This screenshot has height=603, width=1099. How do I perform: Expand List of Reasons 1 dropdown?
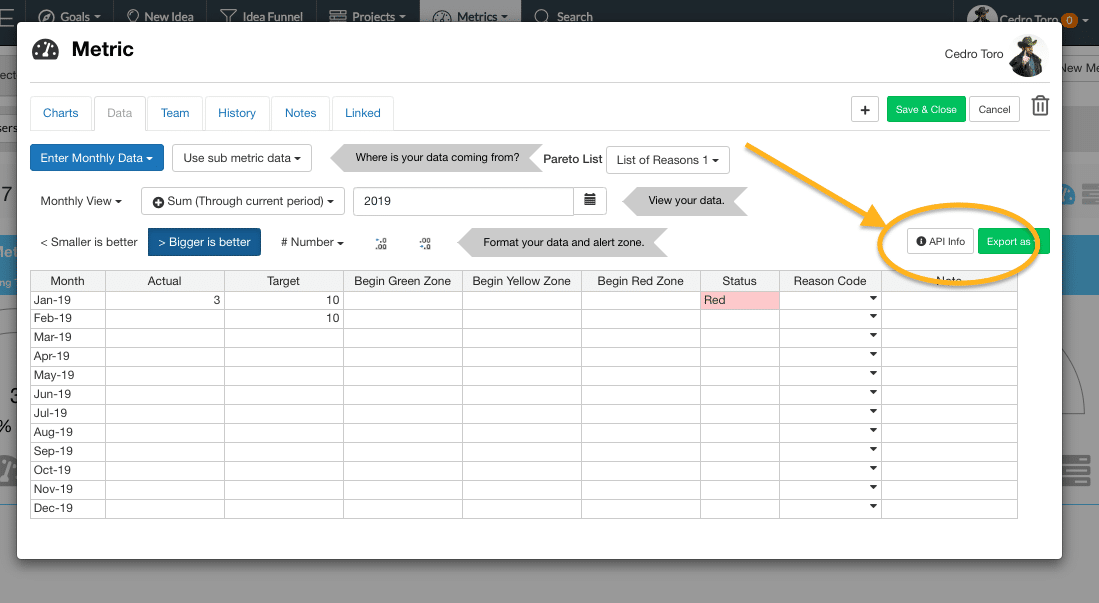667,160
